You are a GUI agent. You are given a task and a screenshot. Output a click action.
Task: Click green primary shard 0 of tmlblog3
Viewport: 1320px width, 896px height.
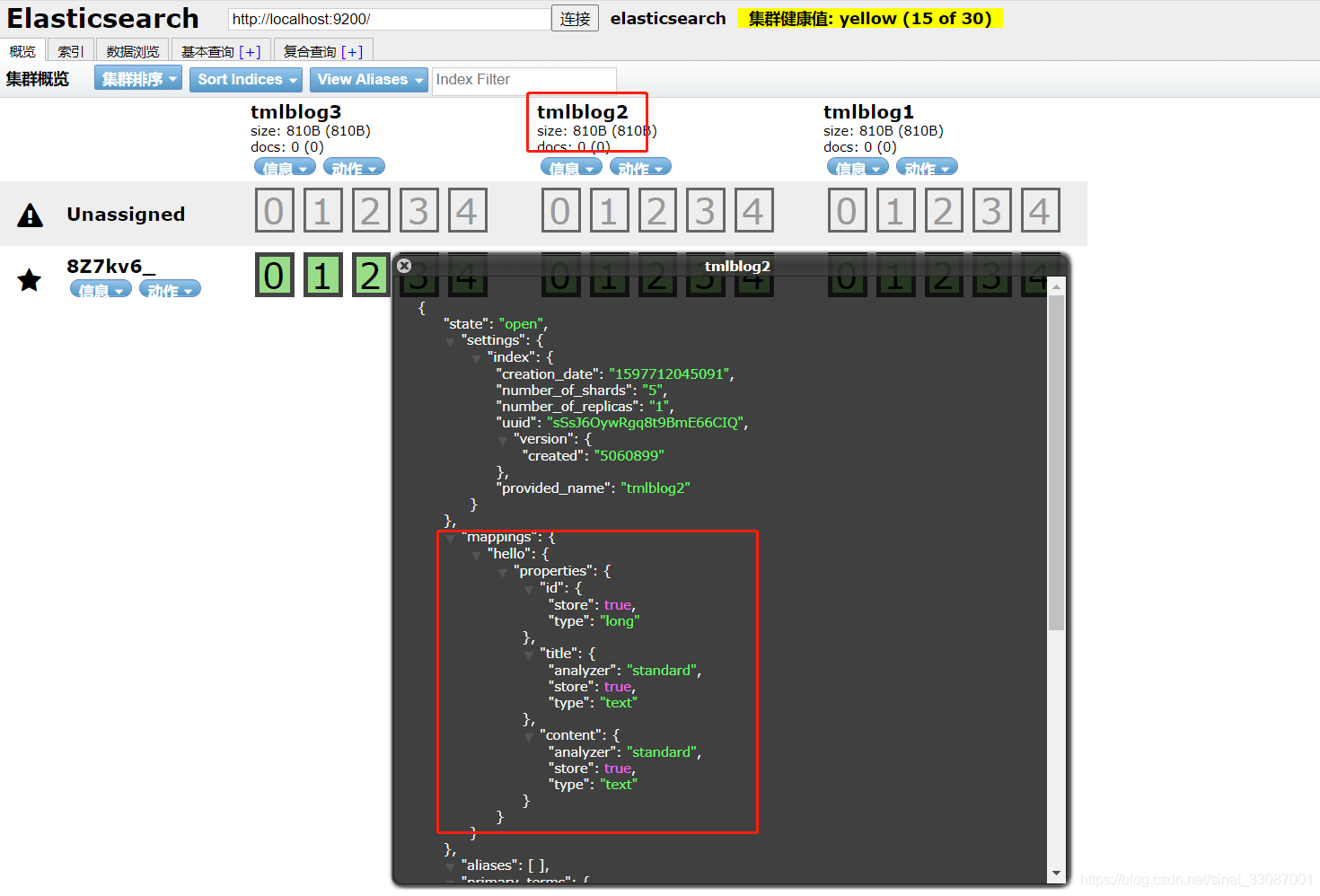pyautogui.click(x=275, y=275)
